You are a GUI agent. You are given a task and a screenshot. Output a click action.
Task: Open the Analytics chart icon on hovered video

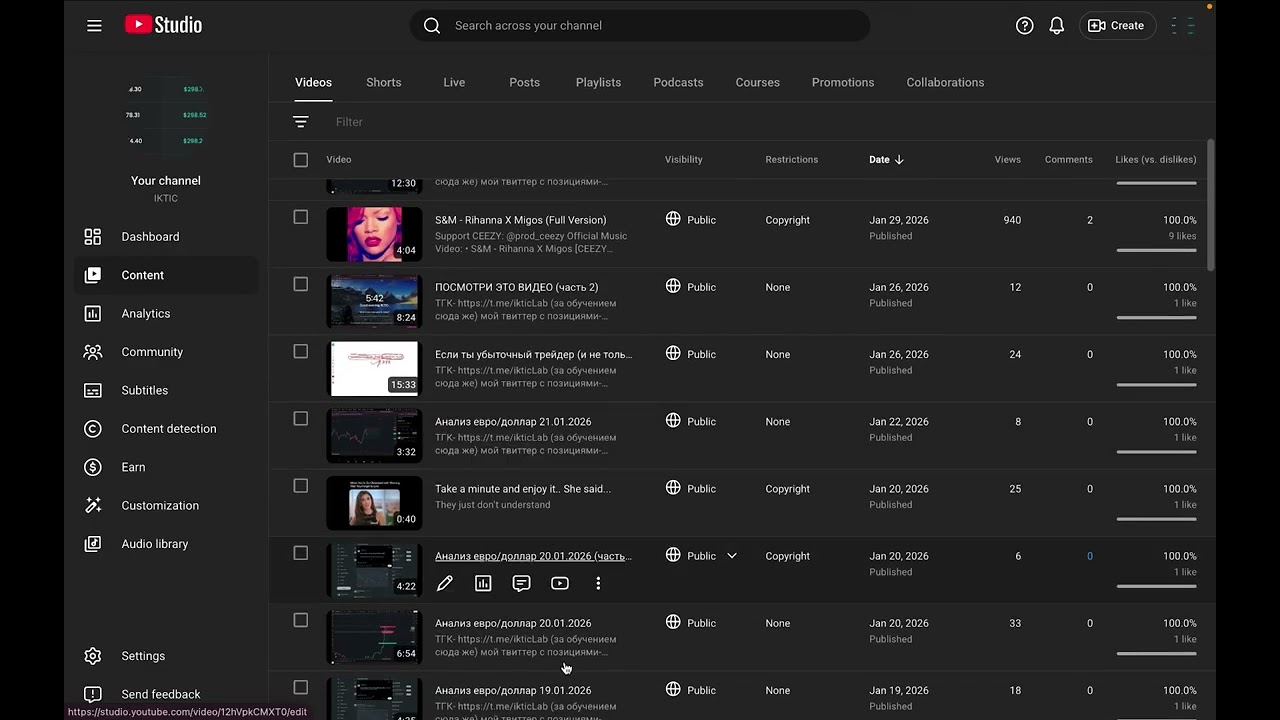click(483, 583)
